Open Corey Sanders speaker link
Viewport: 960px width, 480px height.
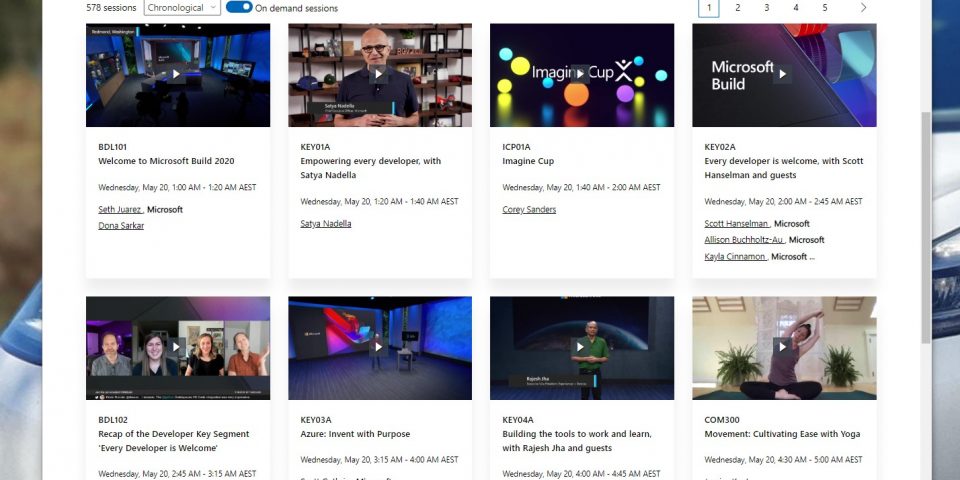(x=529, y=209)
